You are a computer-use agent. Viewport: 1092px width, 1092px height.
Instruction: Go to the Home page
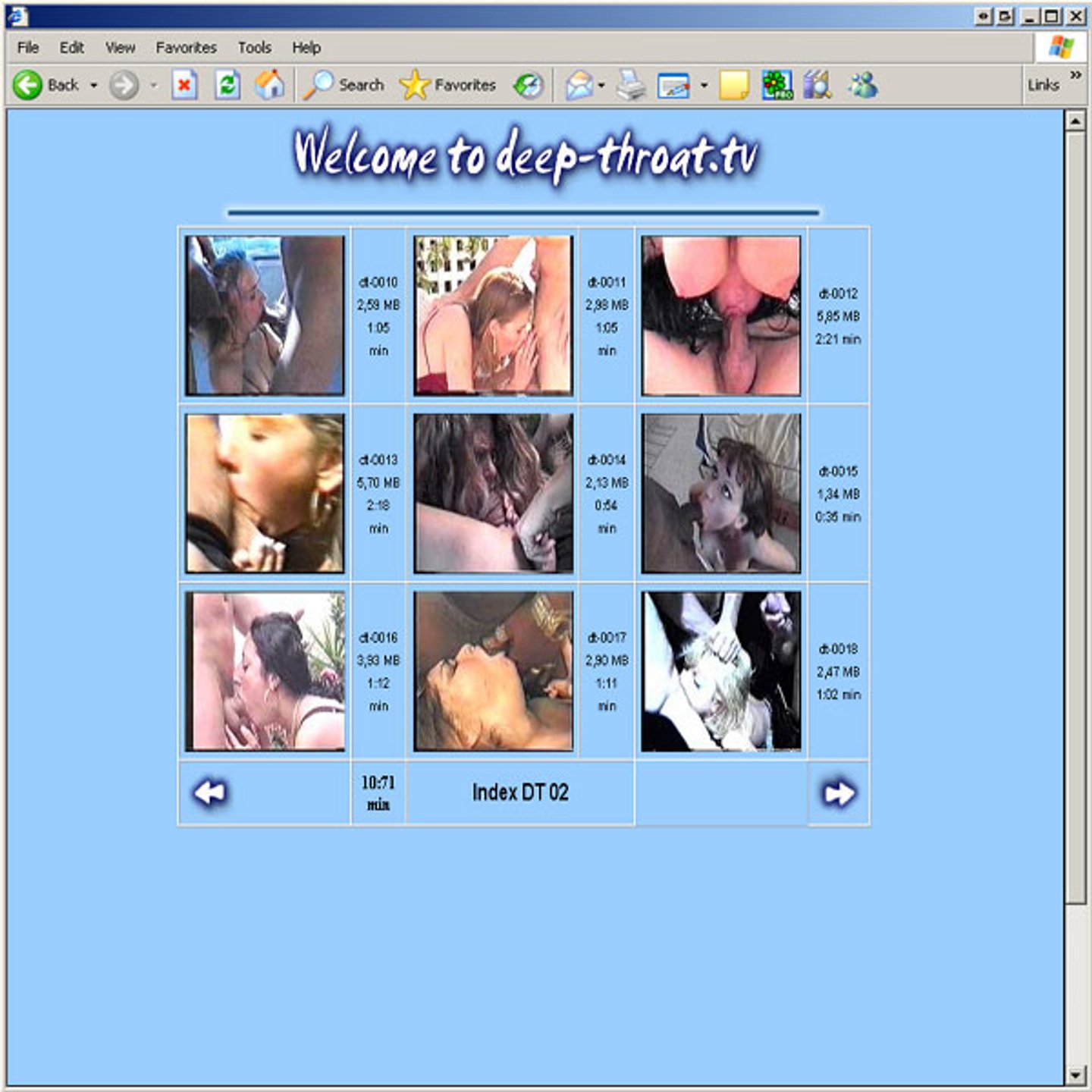tap(269, 85)
